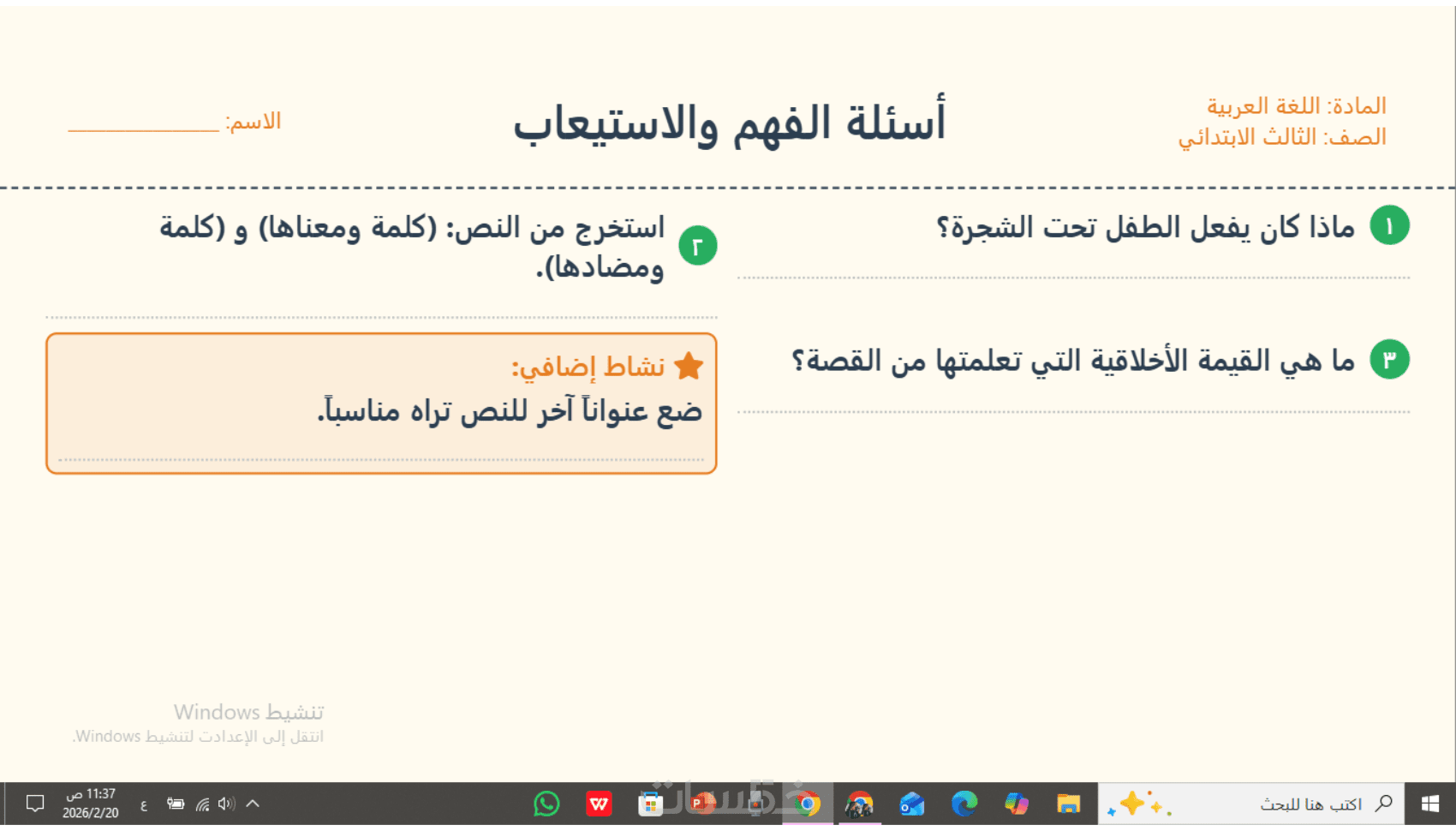Image resolution: width=1456 pixels, height=831 pixels.
Task: Click question ماذا كان يفعل الطفل تحت الشجرة؟
Action: click(x=1146, y=228)
